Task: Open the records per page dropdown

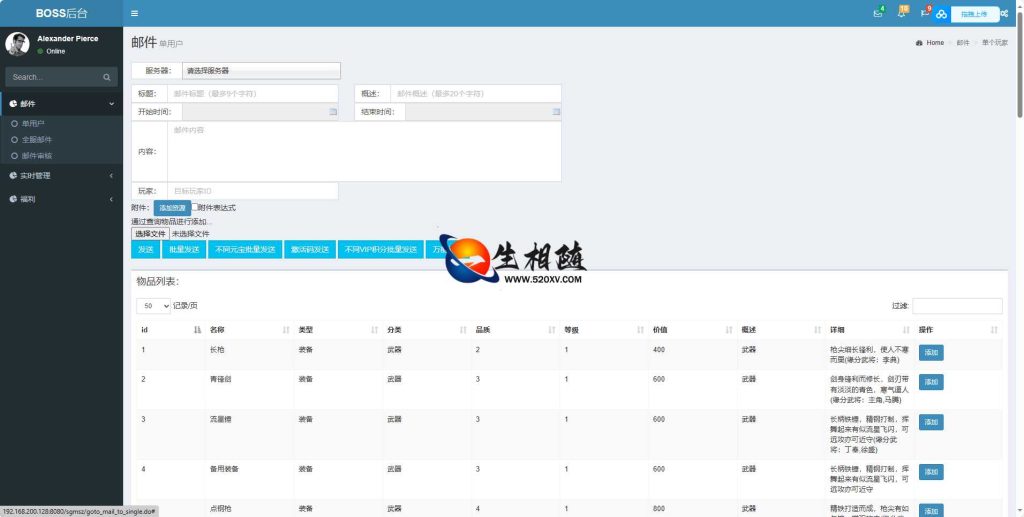Action: coord(154,305)
